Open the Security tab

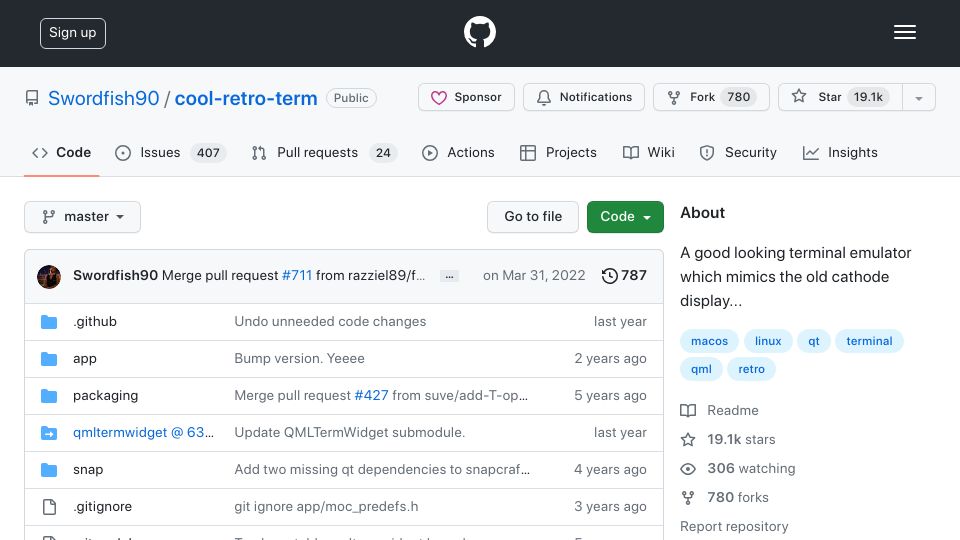[738, 152]
